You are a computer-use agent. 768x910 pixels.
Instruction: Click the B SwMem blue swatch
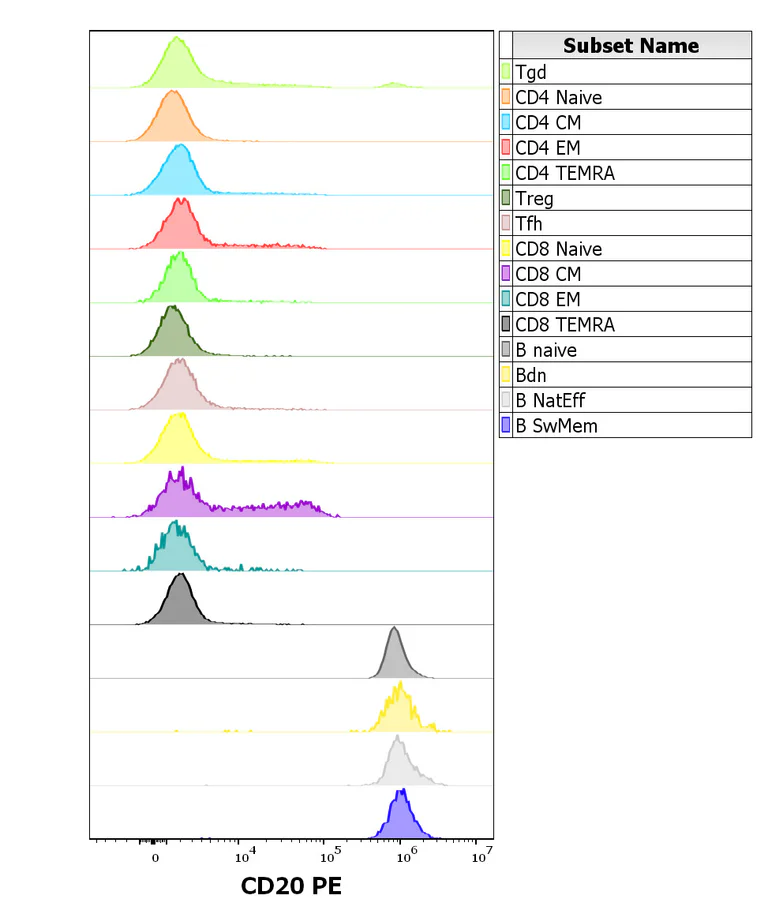(506, 425)
